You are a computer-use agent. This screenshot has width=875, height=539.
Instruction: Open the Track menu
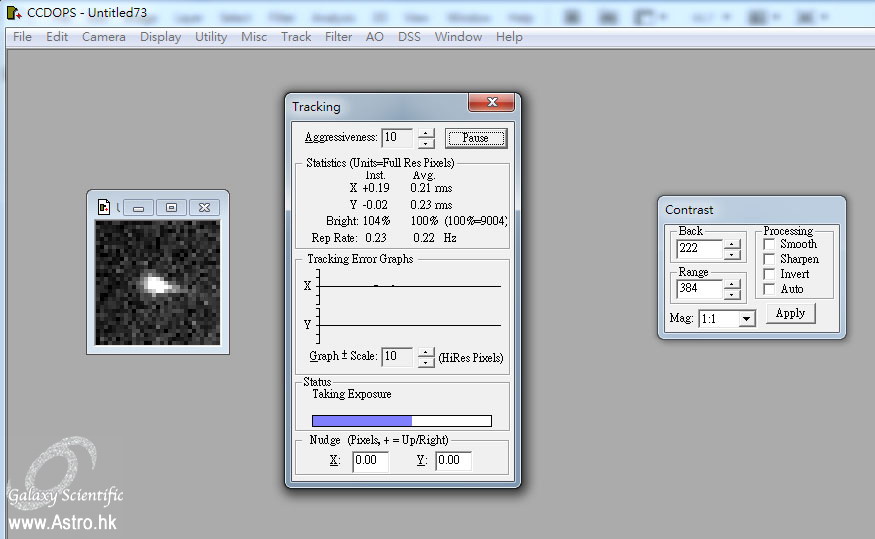coord(296,37)
